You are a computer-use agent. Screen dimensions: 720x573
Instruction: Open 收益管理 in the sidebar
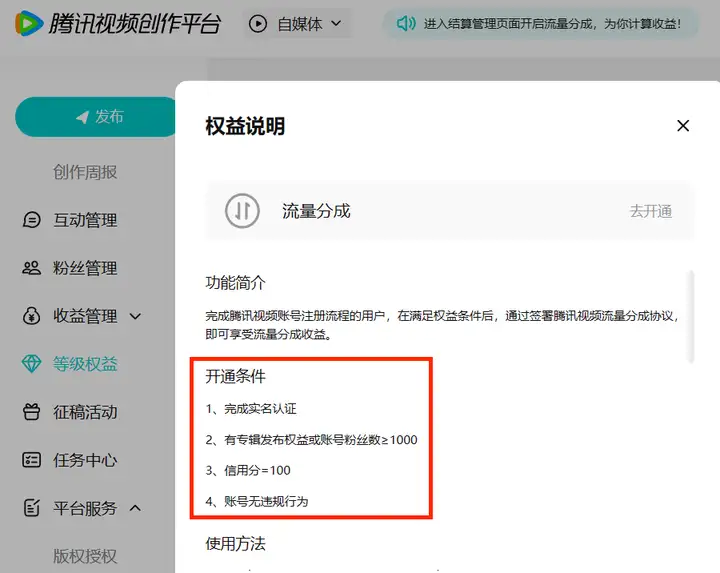pyautogui.click(x=85, y=316)
